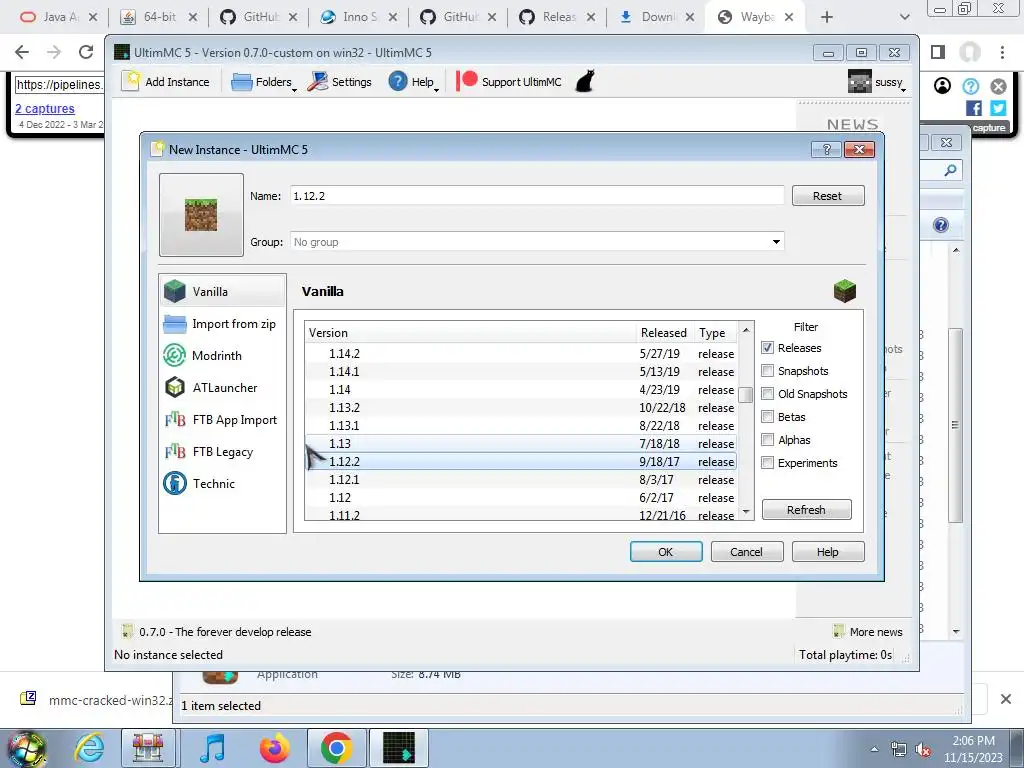Click the browser back arrow
The width and height of the screenshot is (1024, 768).
(22, 52)
